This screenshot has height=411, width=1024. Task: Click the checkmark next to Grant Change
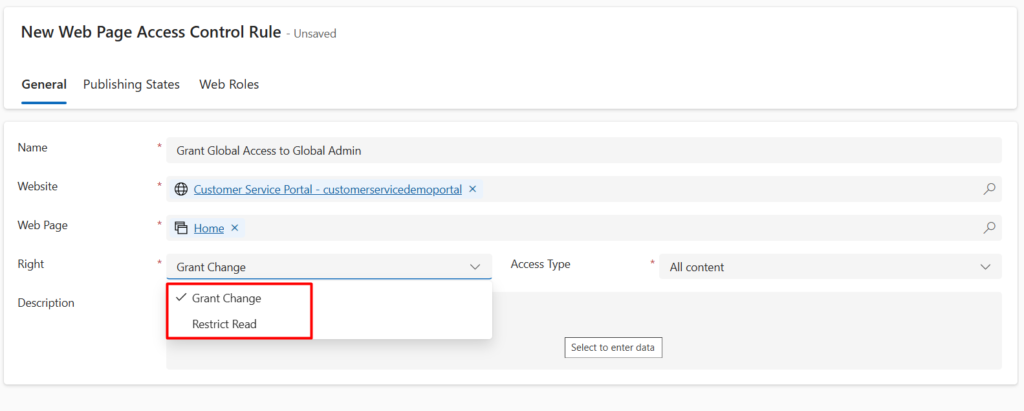[x=182, y=297]
